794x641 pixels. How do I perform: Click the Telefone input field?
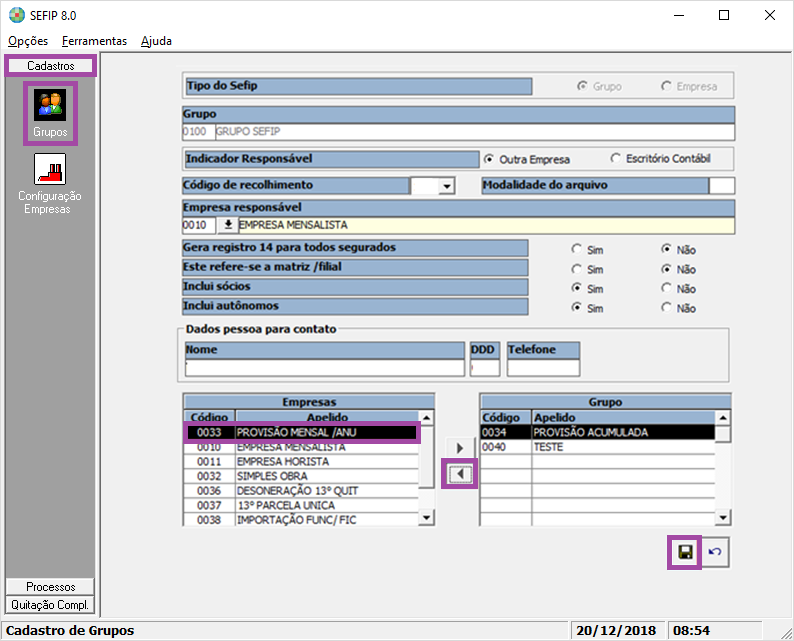point(543,368)
